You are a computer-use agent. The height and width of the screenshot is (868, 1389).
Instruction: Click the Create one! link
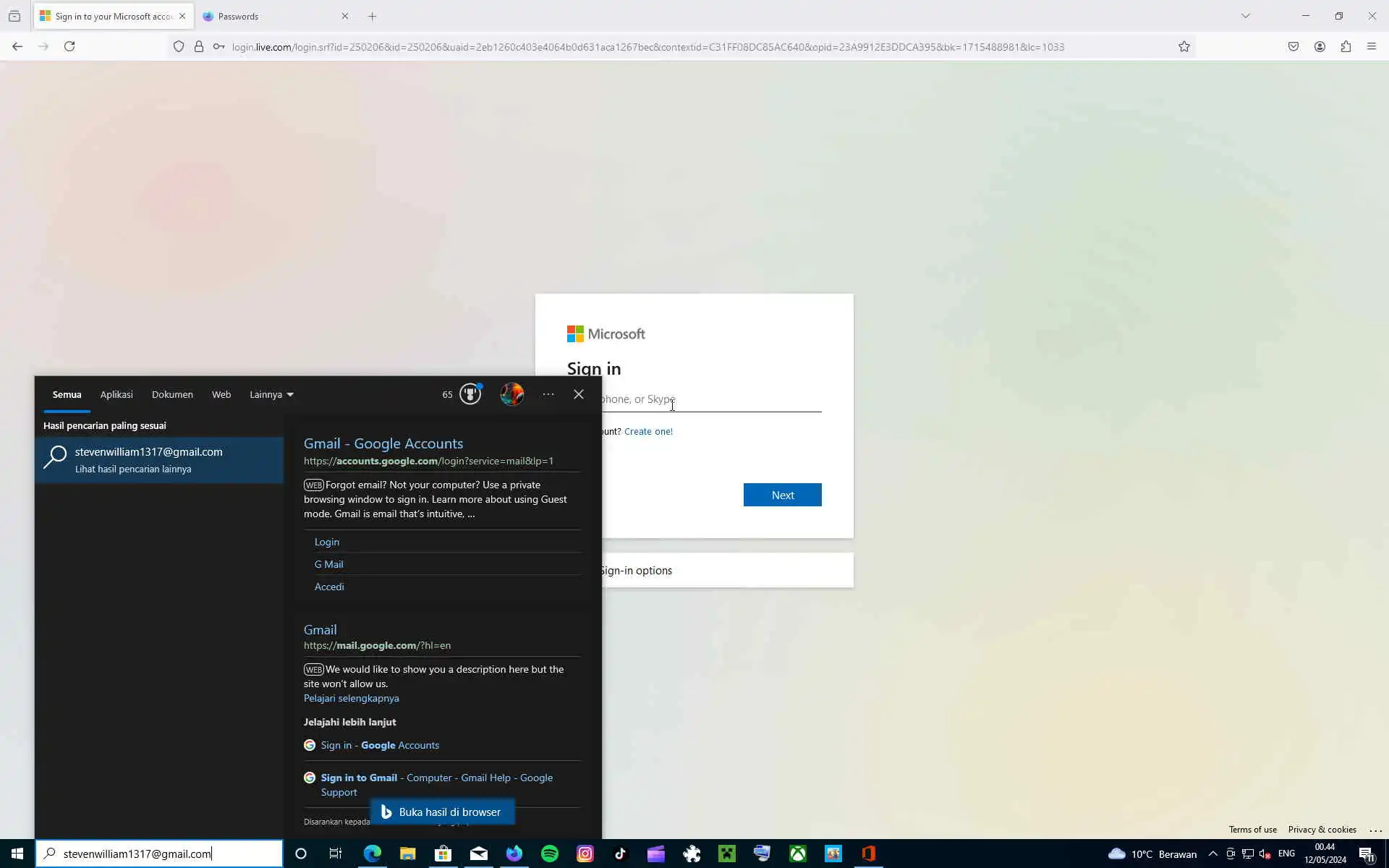(648, 431)
